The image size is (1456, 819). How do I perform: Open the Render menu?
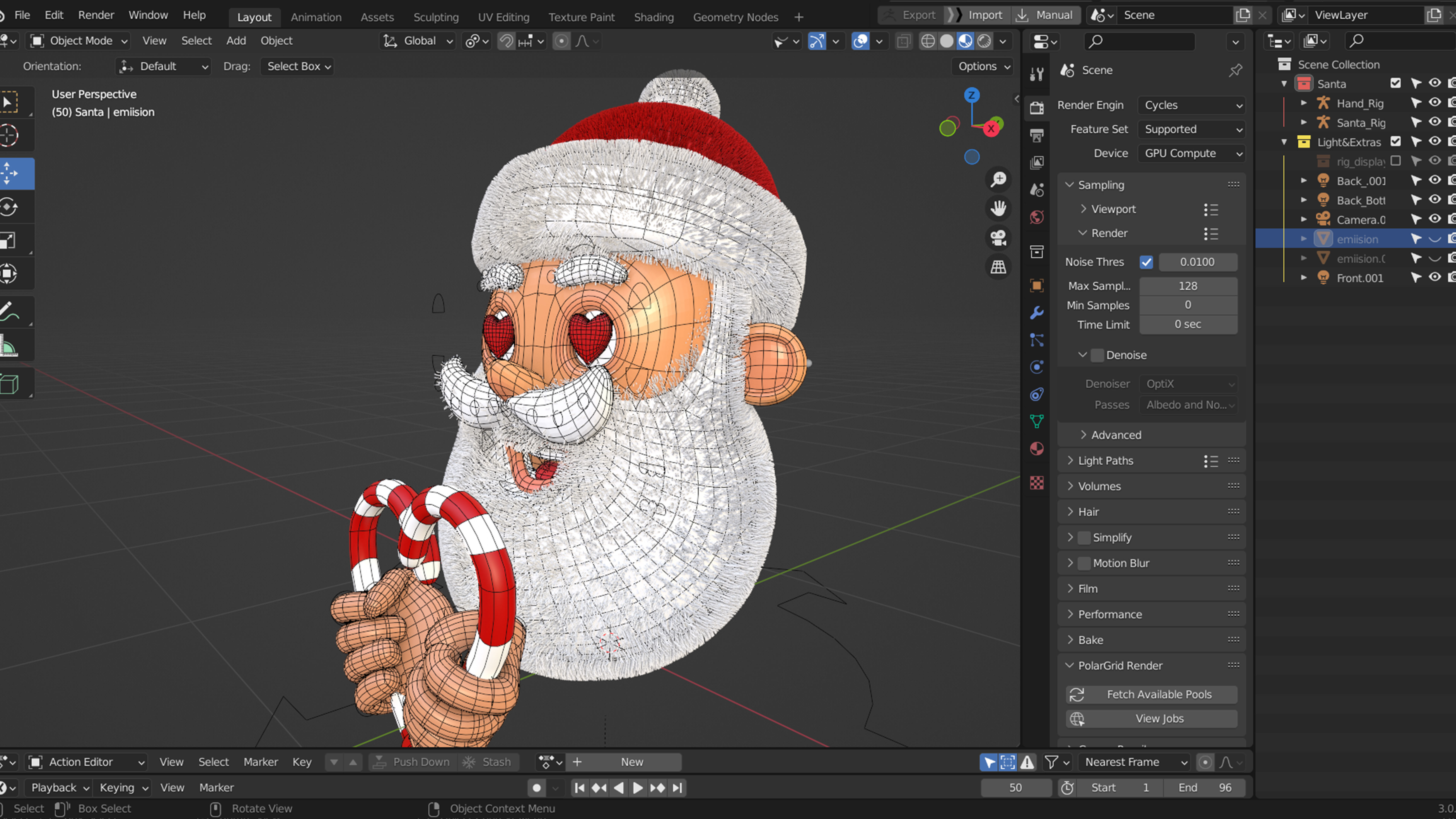pyautogui.click(x=96, y=15)
